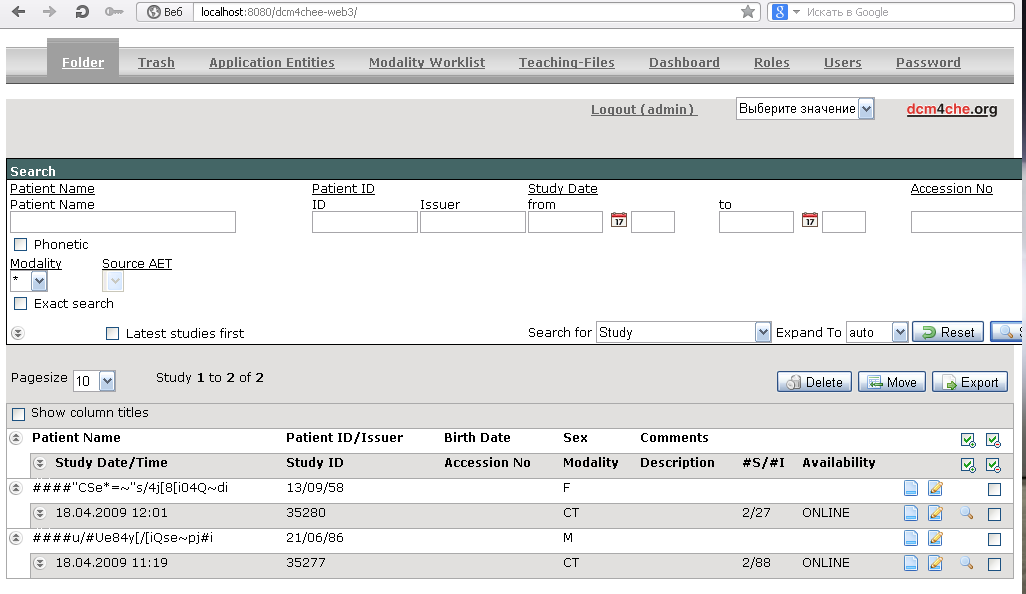Click the key password icon in browser toolbar
The width and height of the screenshot is (1026, 594).
114,12
